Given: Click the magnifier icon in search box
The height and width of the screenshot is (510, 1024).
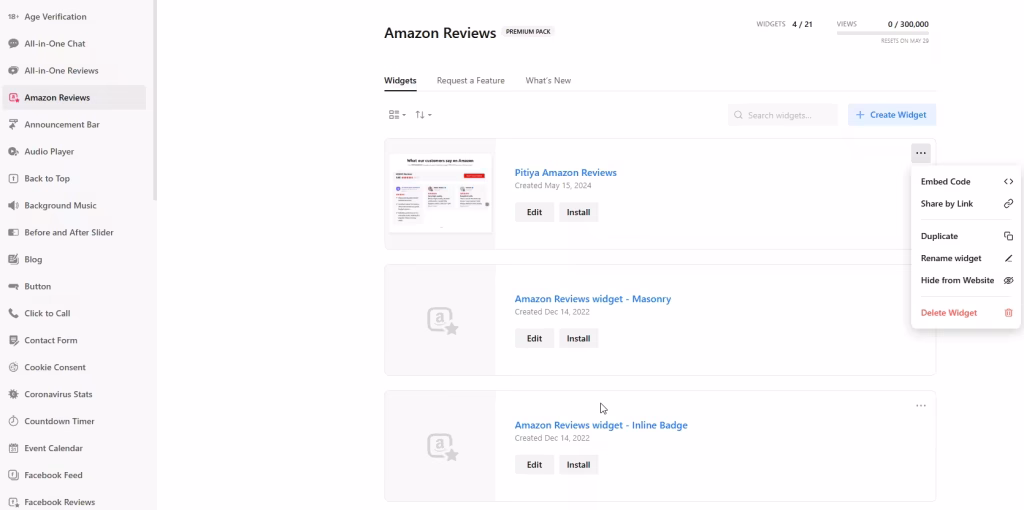Looking at the screenshot, I should [738, 115].
